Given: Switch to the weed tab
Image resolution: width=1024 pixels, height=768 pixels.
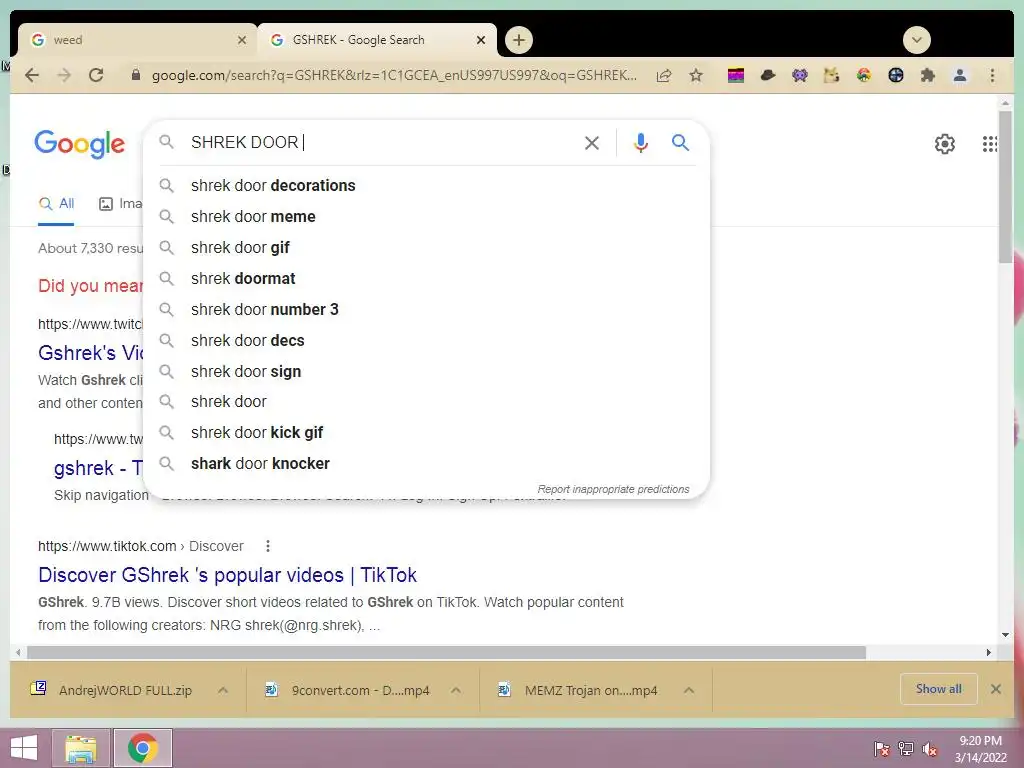Looking at the screenshot, I should (x=137, y=40).
